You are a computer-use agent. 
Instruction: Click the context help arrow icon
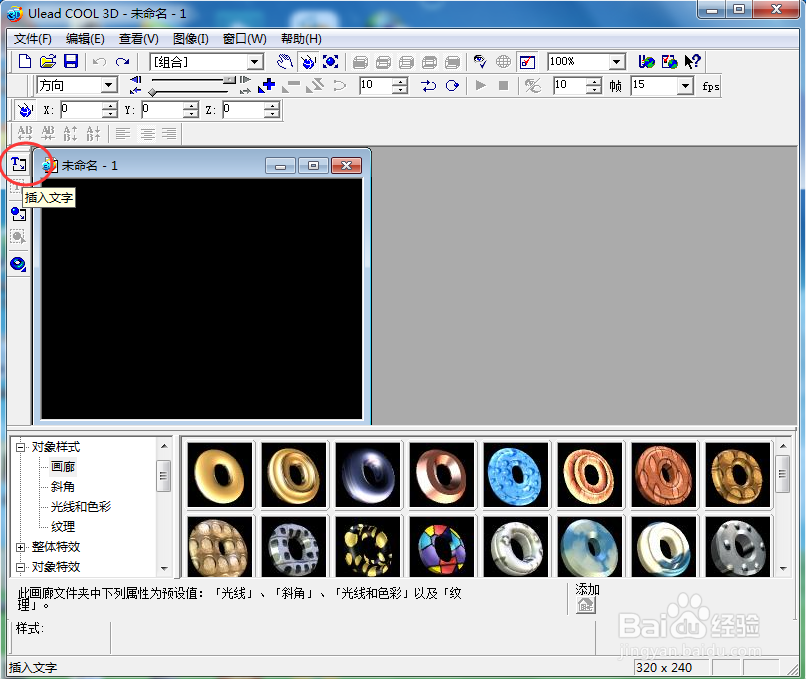pyautogui.click(x=692, y=62)
